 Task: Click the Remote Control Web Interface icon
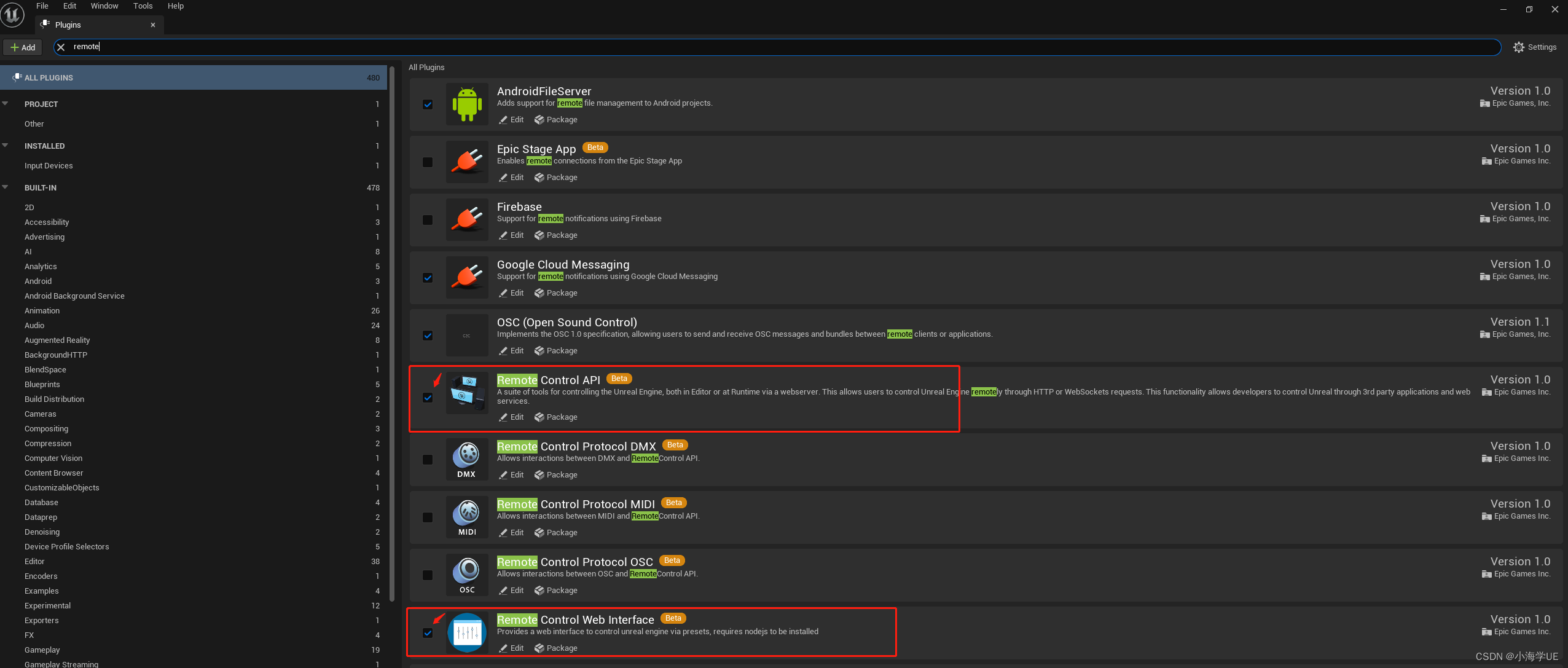467,633
